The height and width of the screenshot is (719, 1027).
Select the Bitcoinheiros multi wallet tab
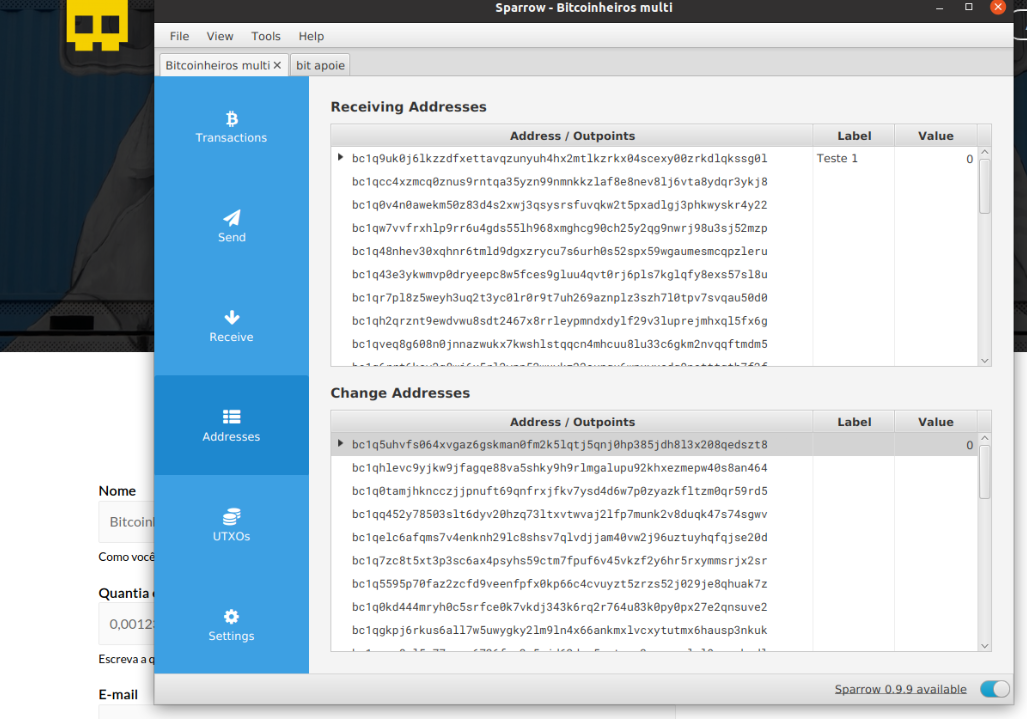[x=217, y=65]
